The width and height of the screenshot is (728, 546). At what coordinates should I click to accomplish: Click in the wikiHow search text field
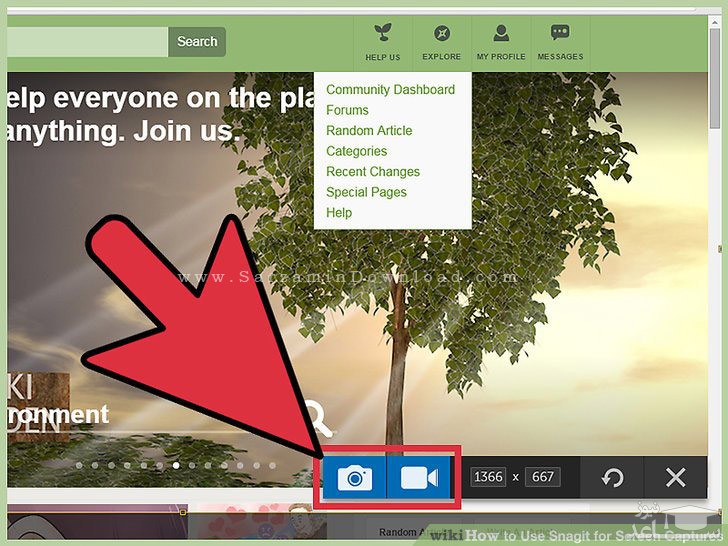tap(85, 41)
